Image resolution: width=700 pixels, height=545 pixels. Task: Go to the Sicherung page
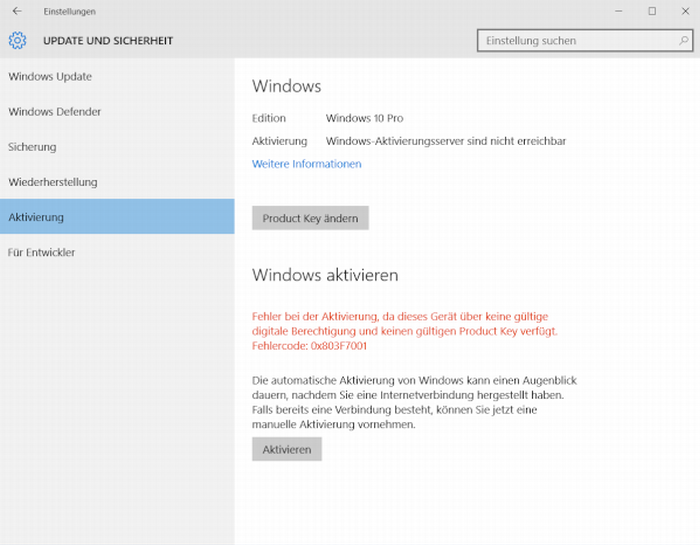click(32, 147)
